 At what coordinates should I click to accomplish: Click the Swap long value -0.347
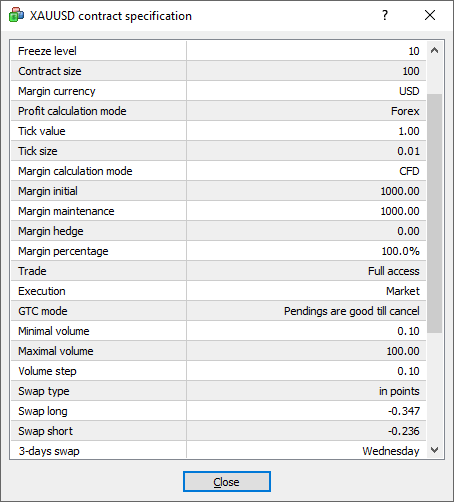404,411
